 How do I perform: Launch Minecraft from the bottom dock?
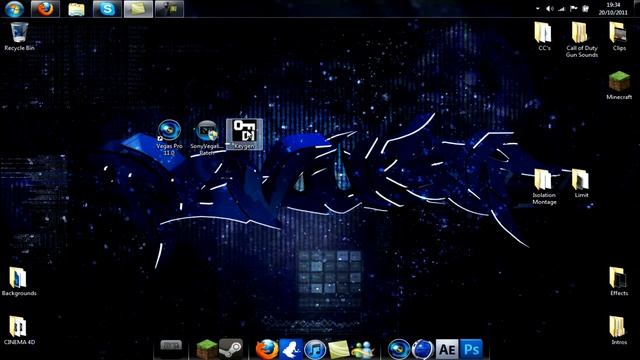click(x=207, y=349)
